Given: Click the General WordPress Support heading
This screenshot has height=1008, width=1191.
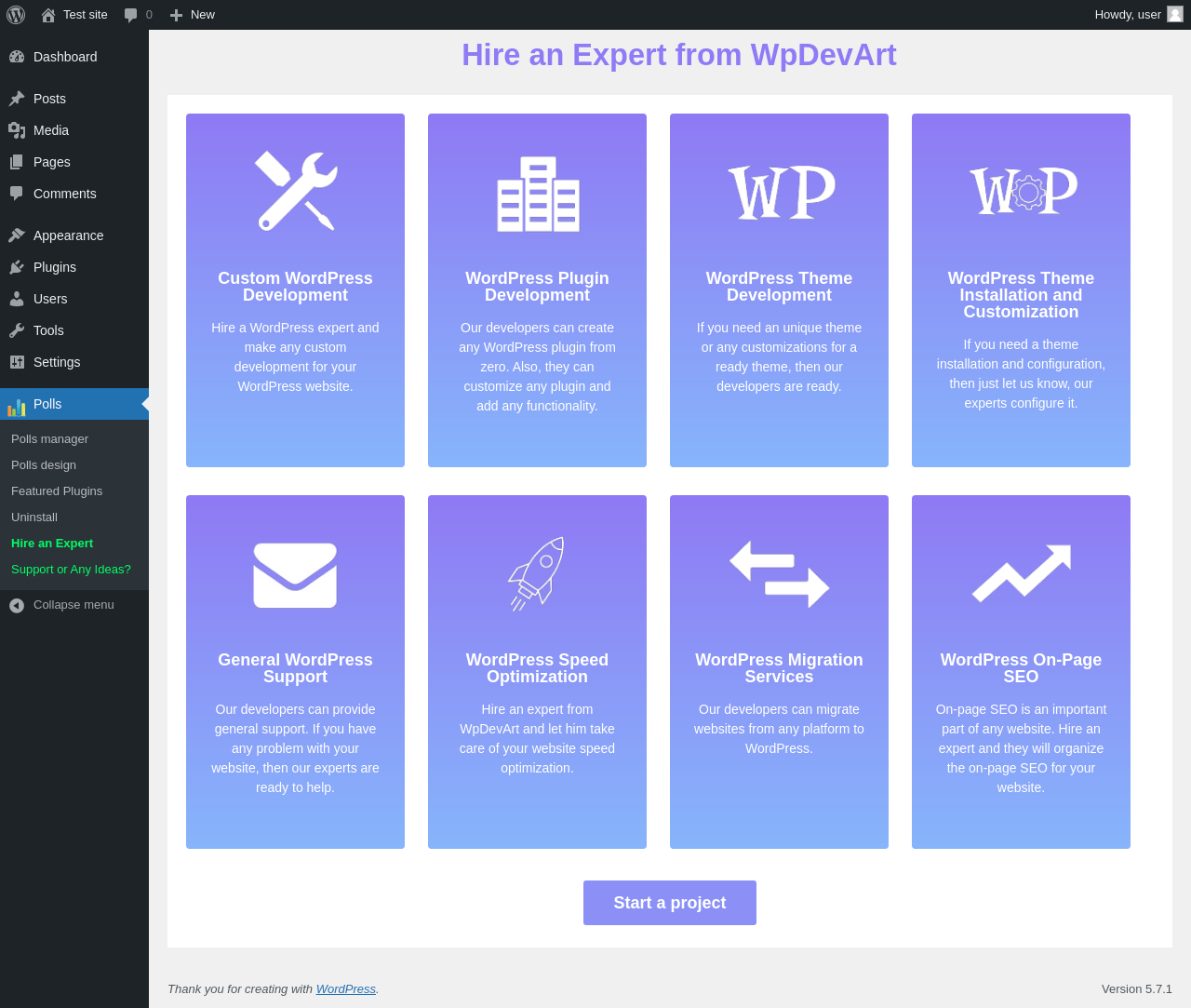Looking at the screenshot, I should [x=295, y=668].
